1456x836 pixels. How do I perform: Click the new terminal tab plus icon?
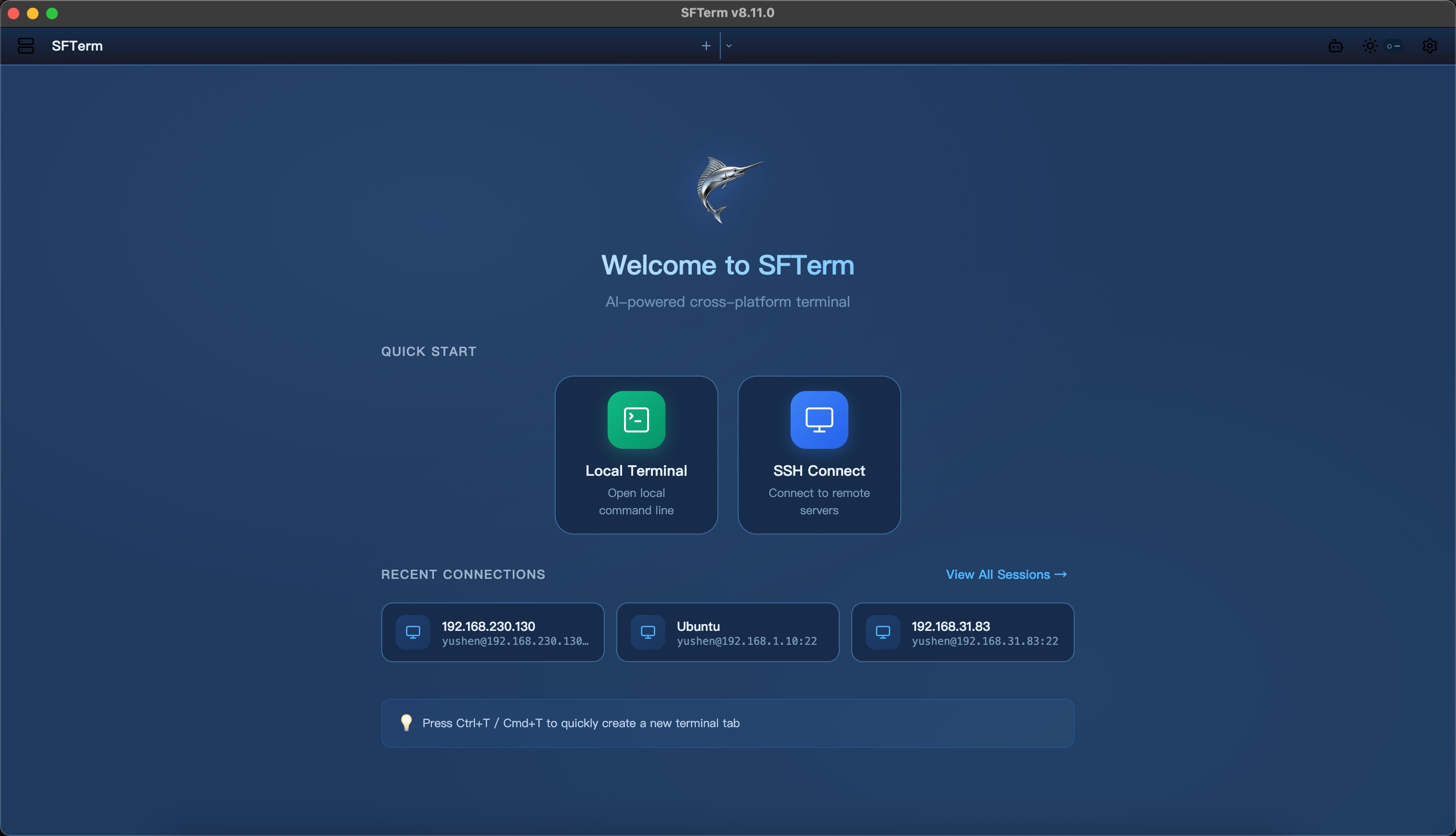click(706, 45)
